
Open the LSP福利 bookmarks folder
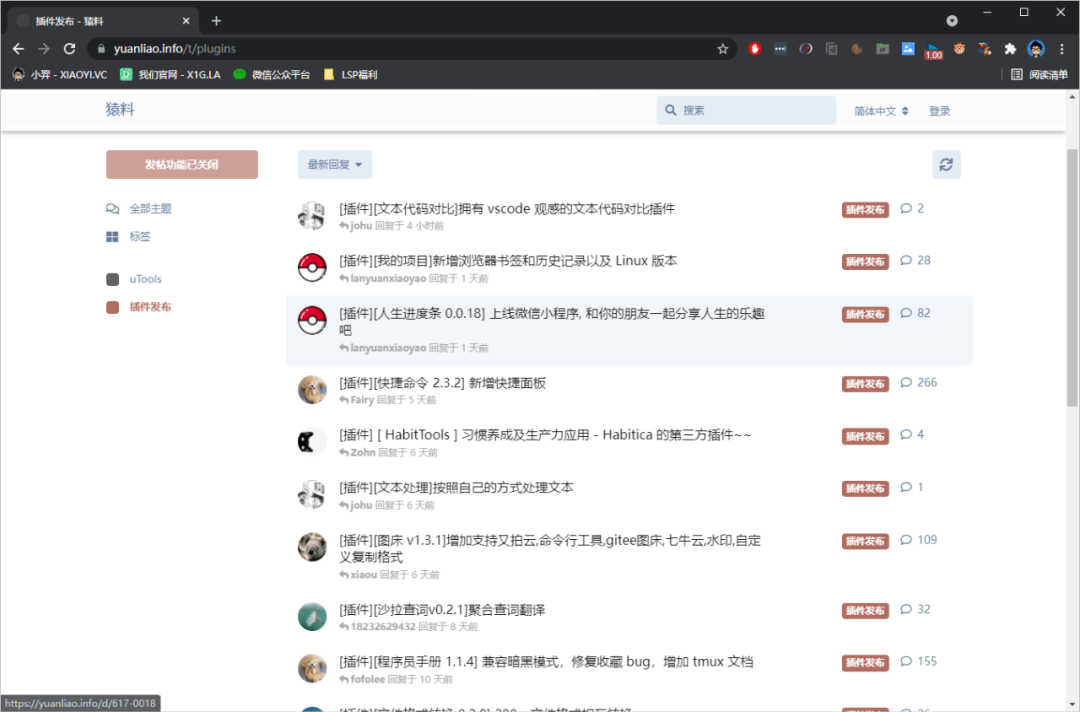350,74
